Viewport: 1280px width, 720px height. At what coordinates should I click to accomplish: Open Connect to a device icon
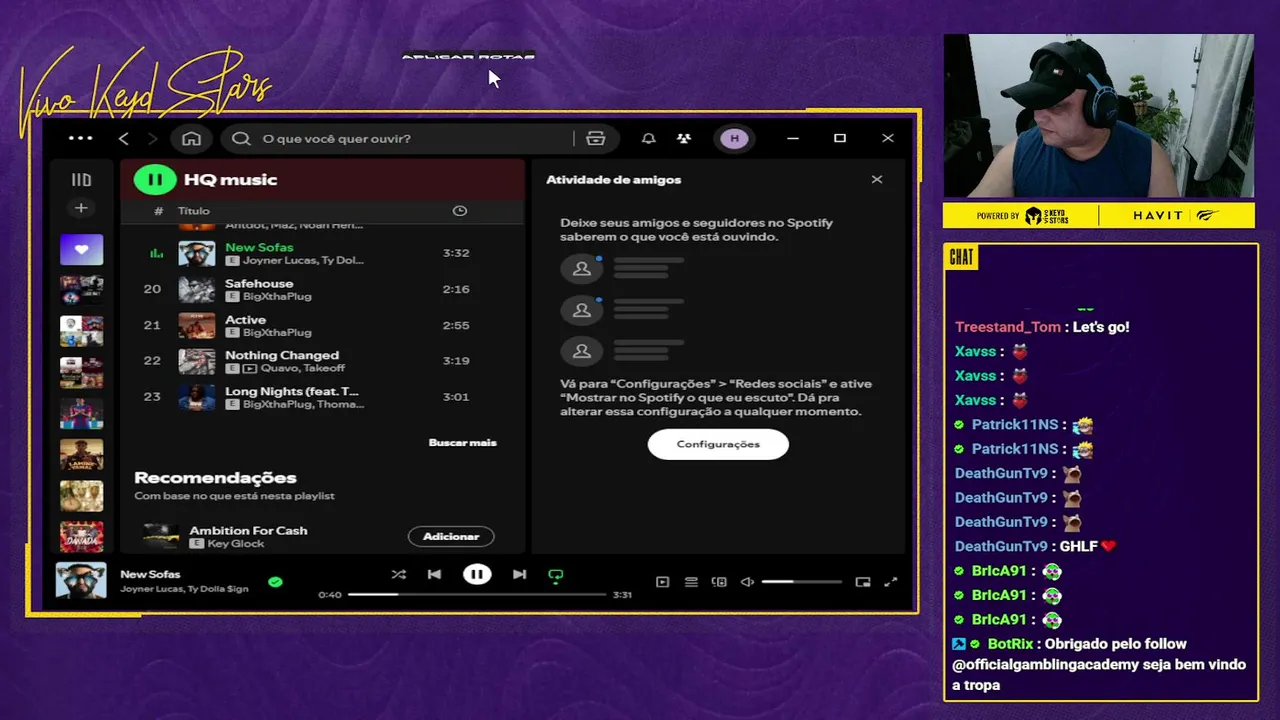tap(719, 582)
